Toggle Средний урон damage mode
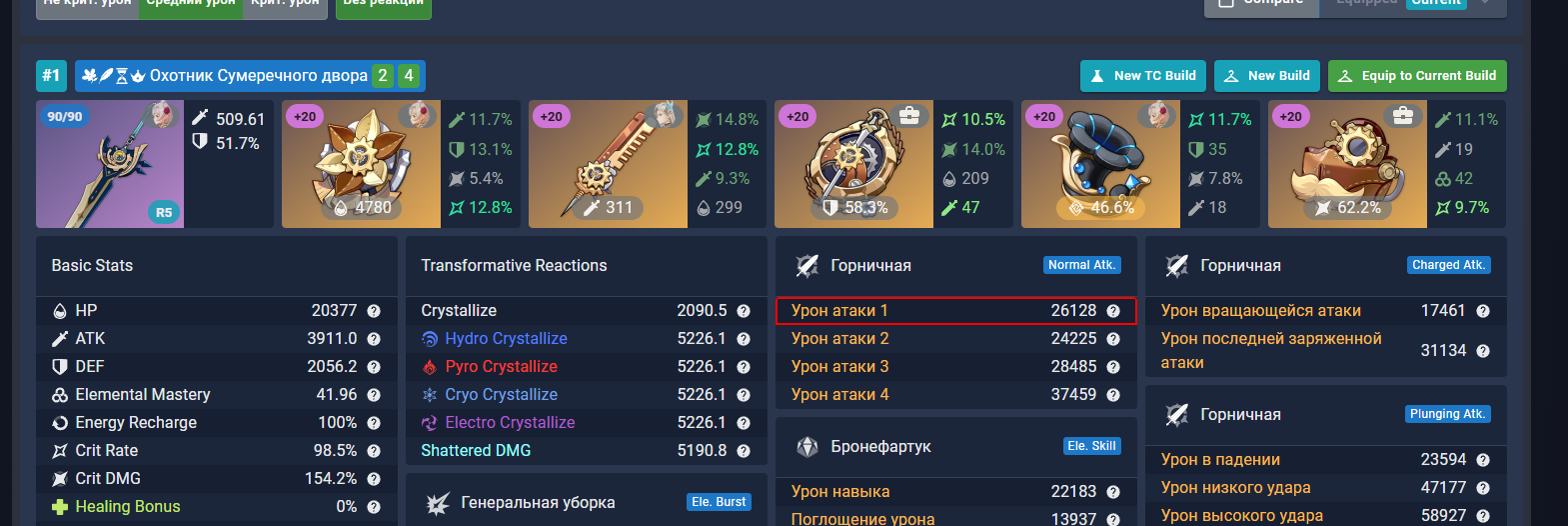The width and height of the screenshot is (1568, 526). pyautogui.click(x=191, y=5)
